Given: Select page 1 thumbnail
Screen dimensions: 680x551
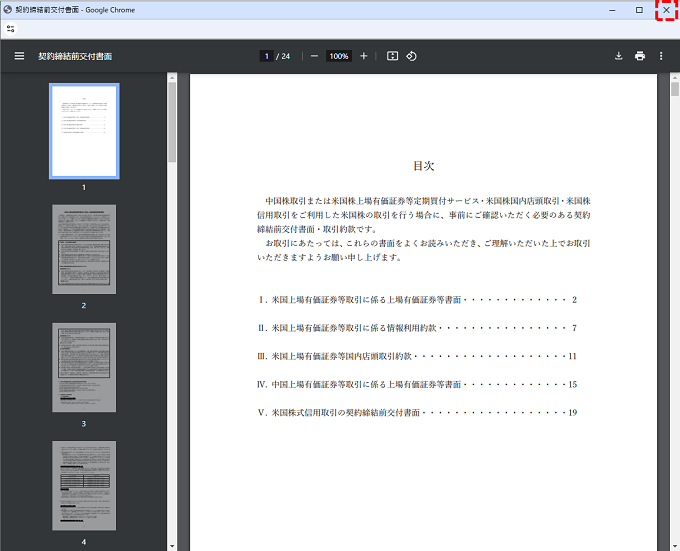Looking at the screenshot, I should [x=84, y=131].
